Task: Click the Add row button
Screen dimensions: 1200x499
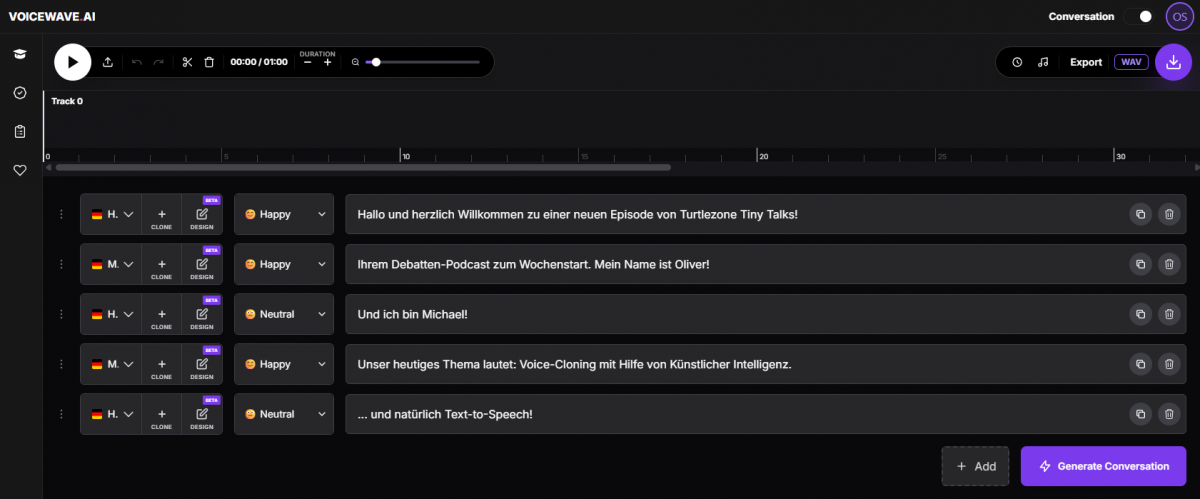Action: (x=975, y=466)
